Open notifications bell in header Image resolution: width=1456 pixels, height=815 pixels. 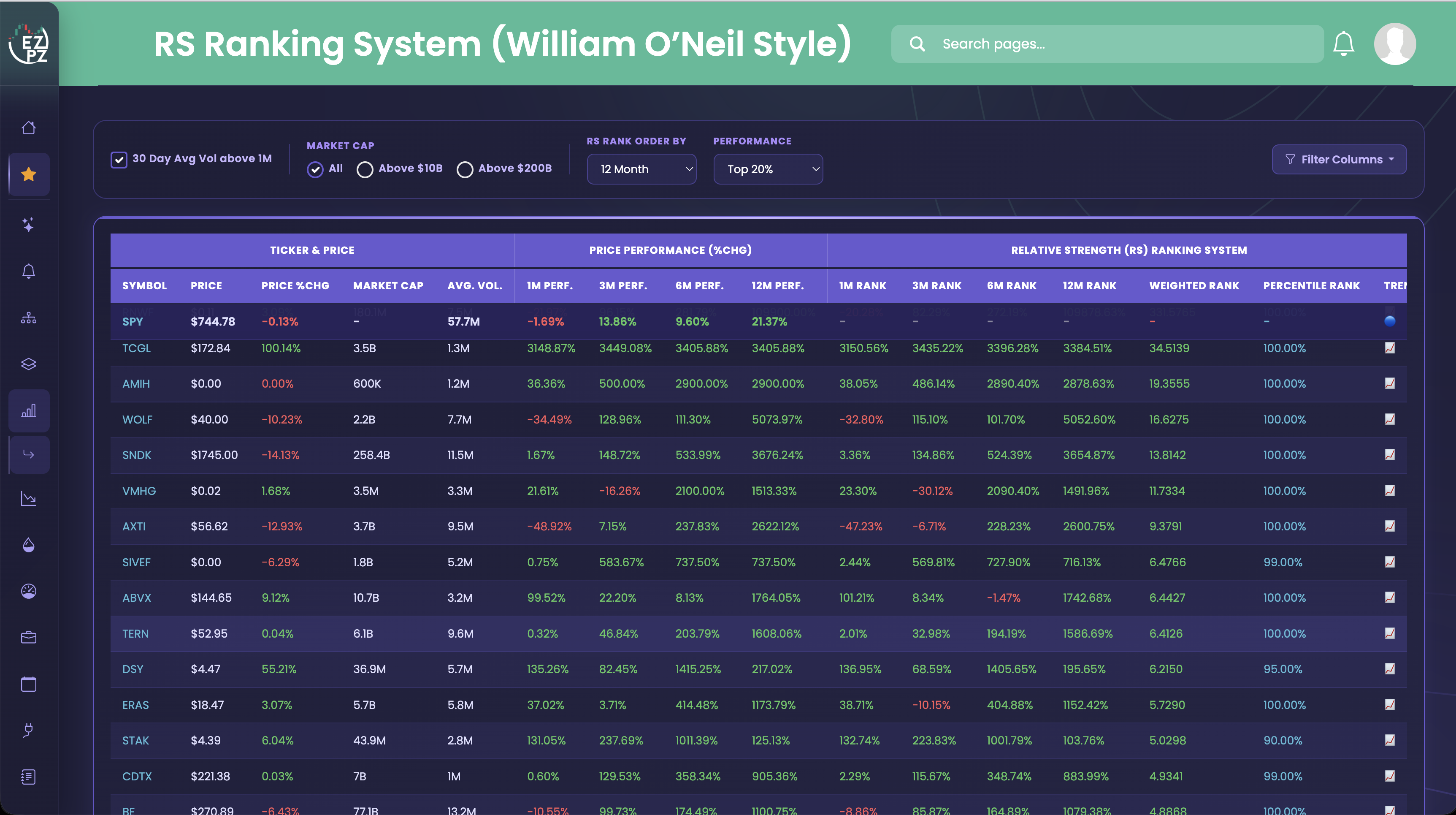click(x=1343, y=44)
